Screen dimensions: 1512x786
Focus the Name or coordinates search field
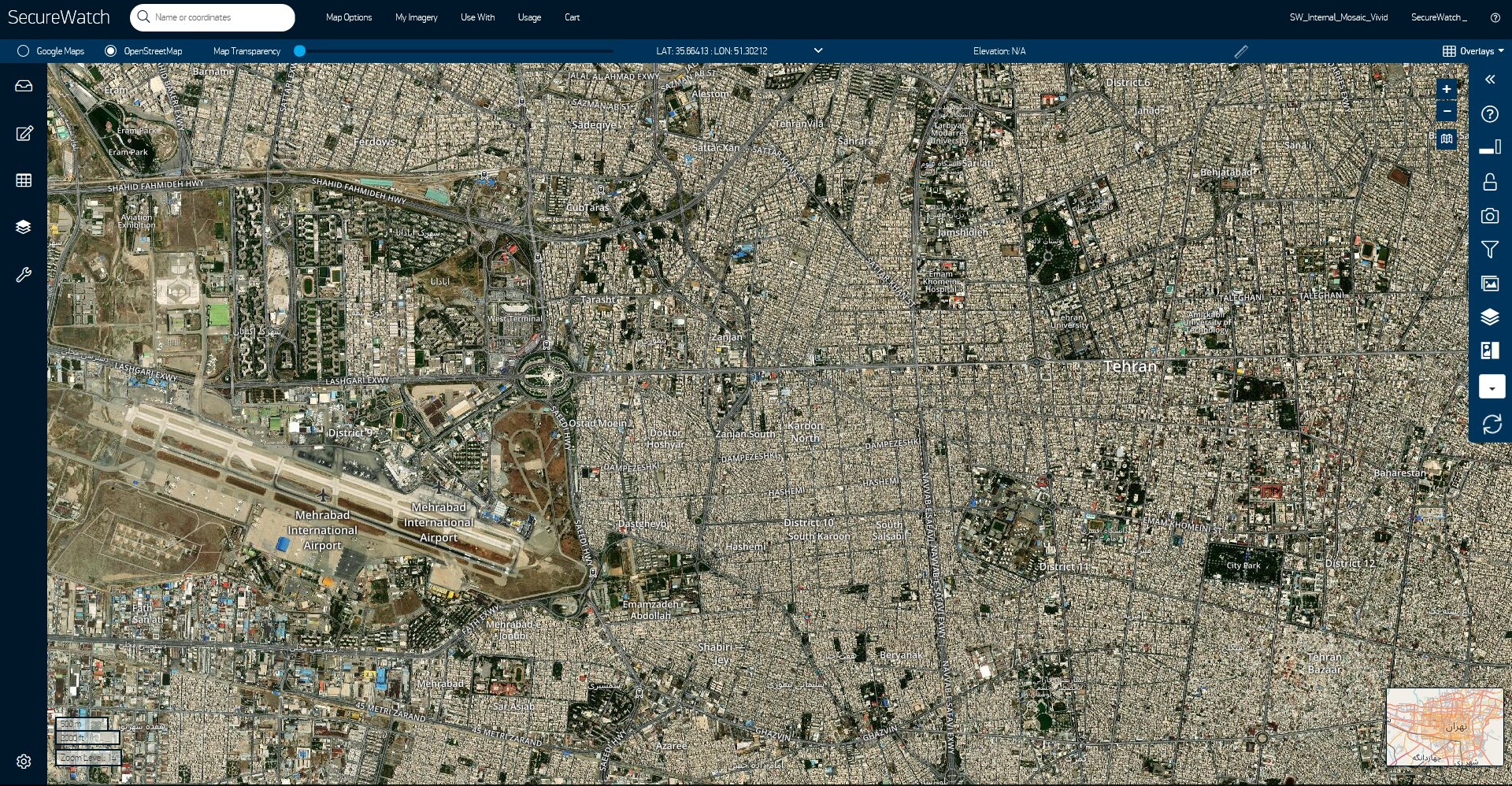pos(213,17)
